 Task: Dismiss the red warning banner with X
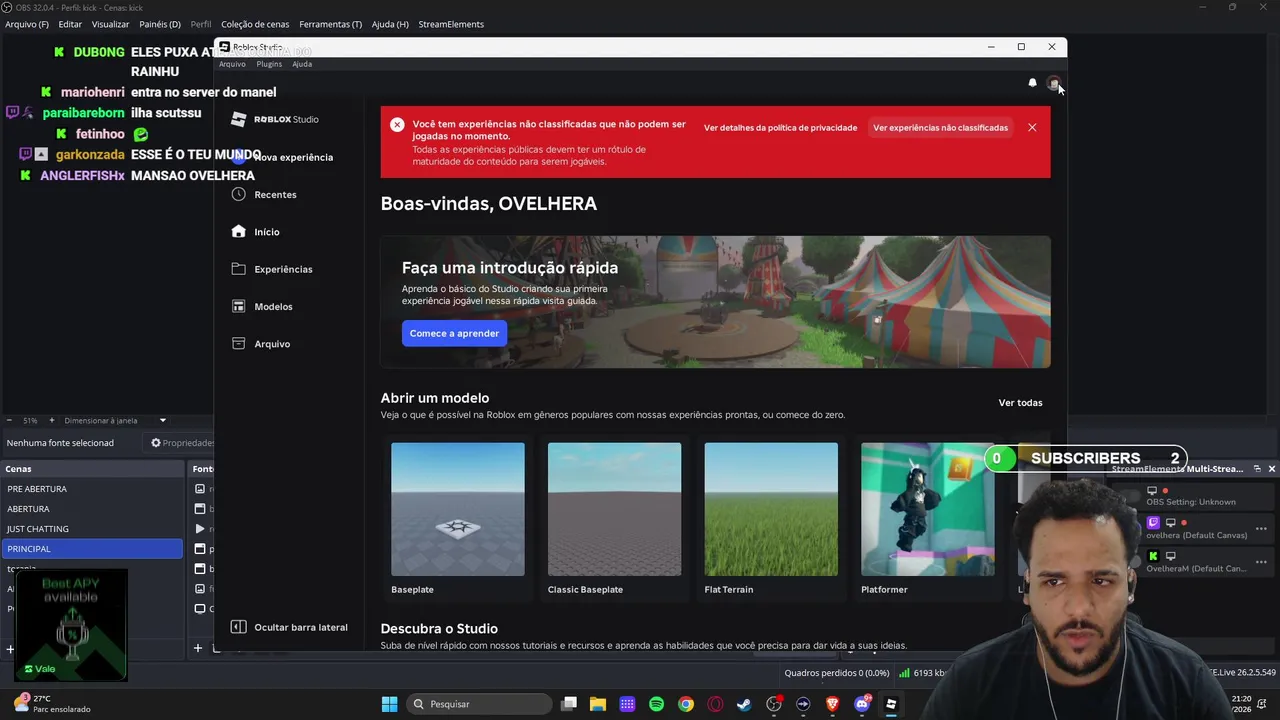pos(1032,127)
